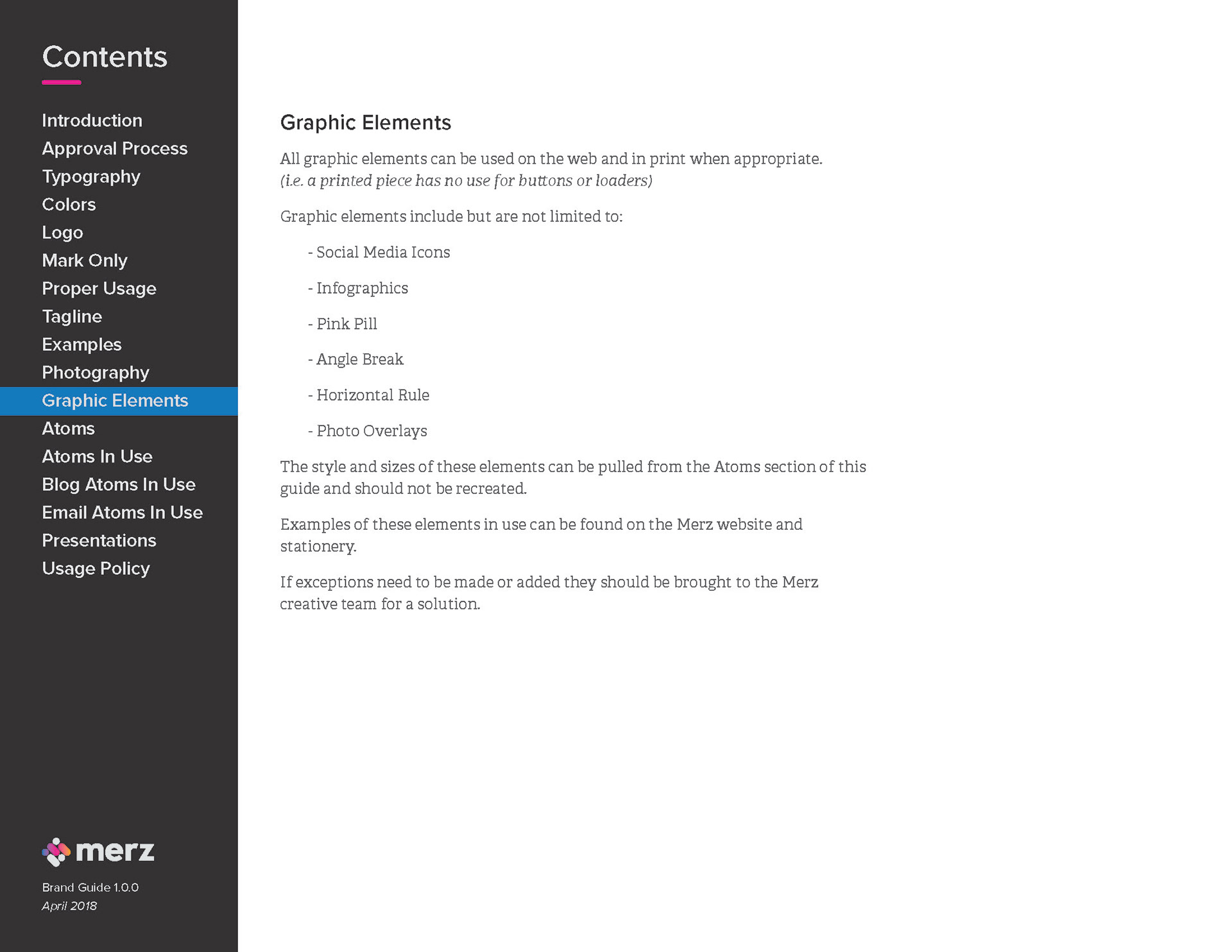Open the Presentations section

(x=99, y=541)
